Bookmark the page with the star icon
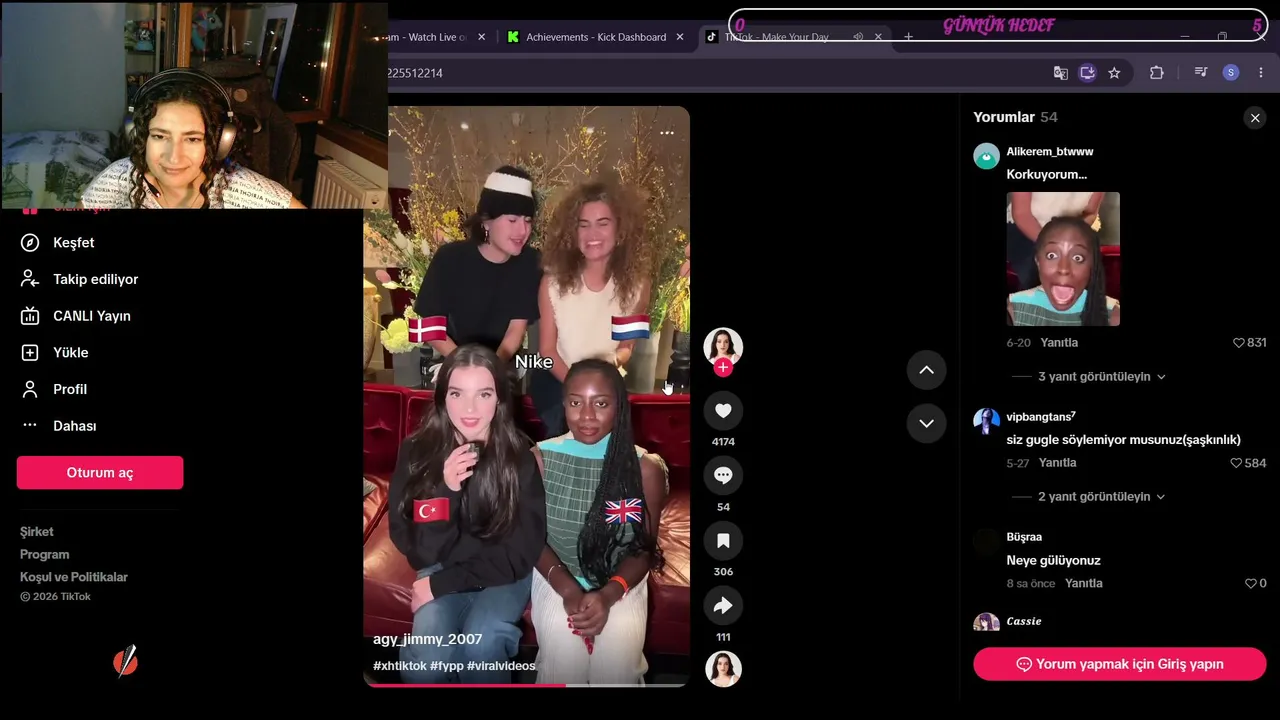 coord(1114,73)
